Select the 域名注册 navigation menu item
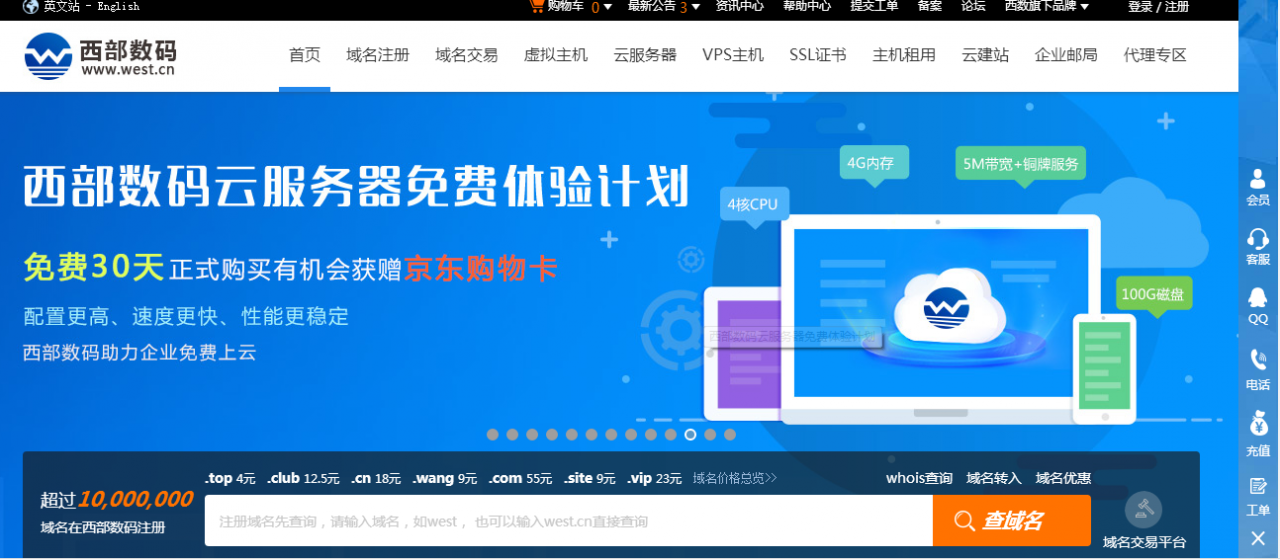This screenshot has height=560, width=1280. [378, 55]
